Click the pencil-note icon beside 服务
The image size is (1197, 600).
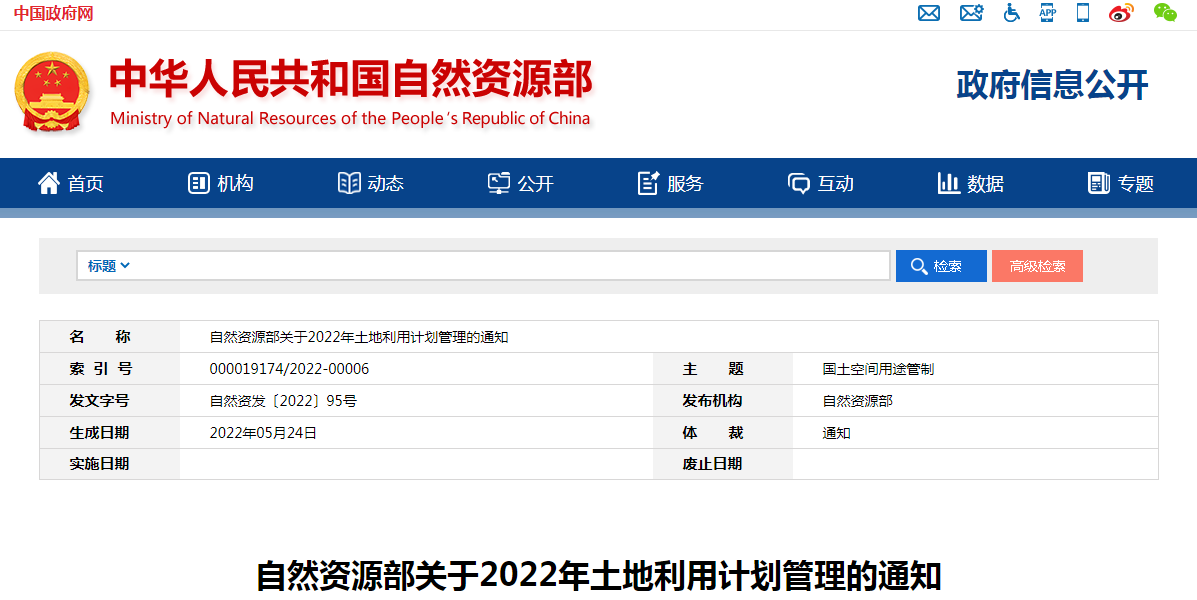tap(648, 183)
